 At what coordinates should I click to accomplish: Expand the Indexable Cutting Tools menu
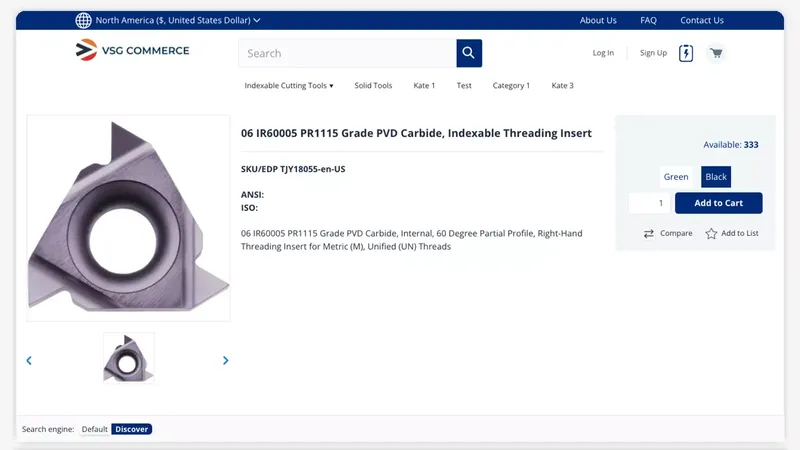coord(289,86)
